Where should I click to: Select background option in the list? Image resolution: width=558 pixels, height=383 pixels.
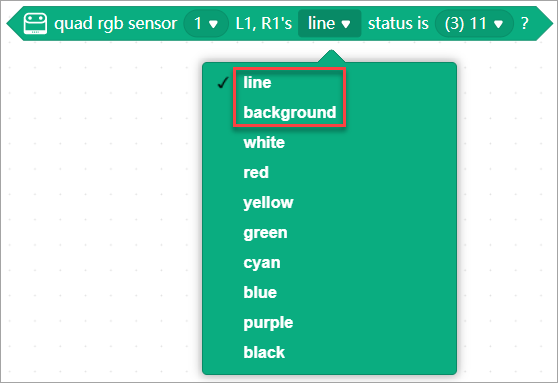(290, 112)
